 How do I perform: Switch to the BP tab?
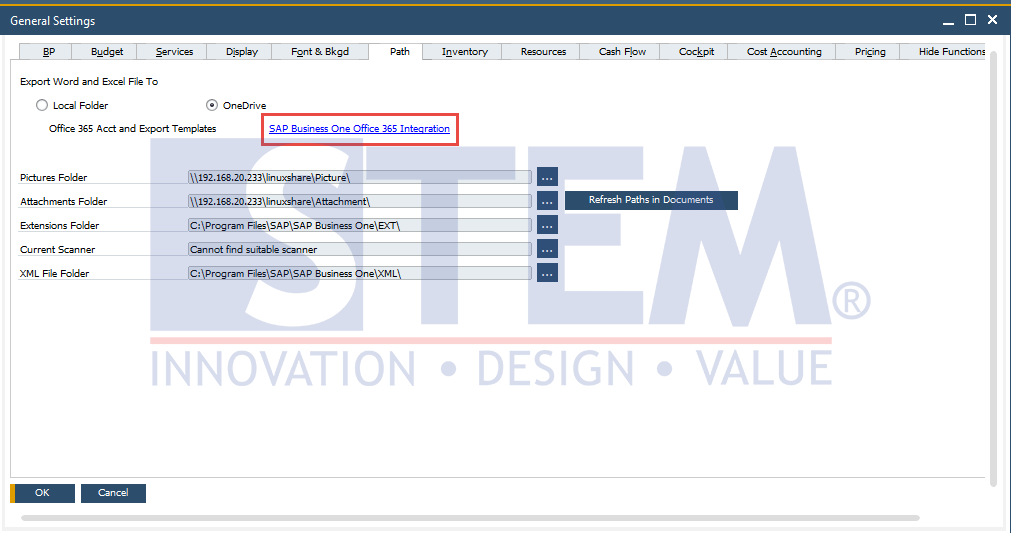(46, 52)
